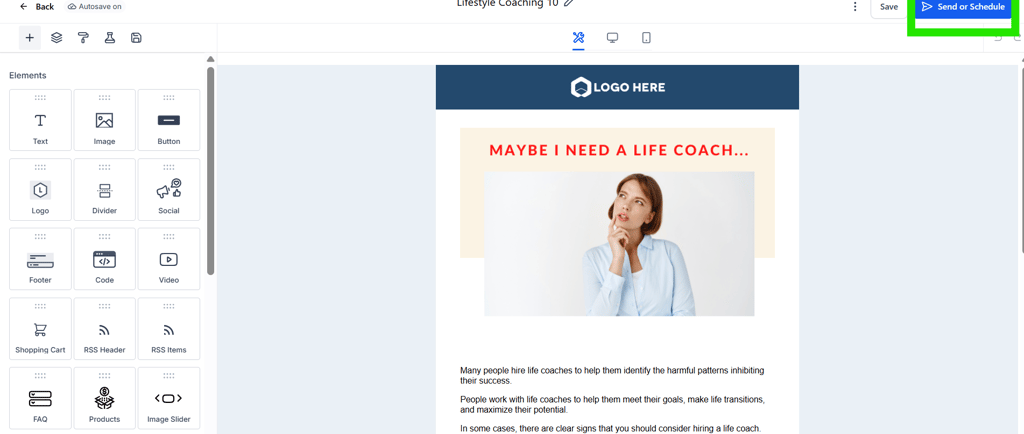Screen dimensions: 1024x434
Task: Click paragraph starting 'People work with life coaches'
Action: (x=613, y=405)
